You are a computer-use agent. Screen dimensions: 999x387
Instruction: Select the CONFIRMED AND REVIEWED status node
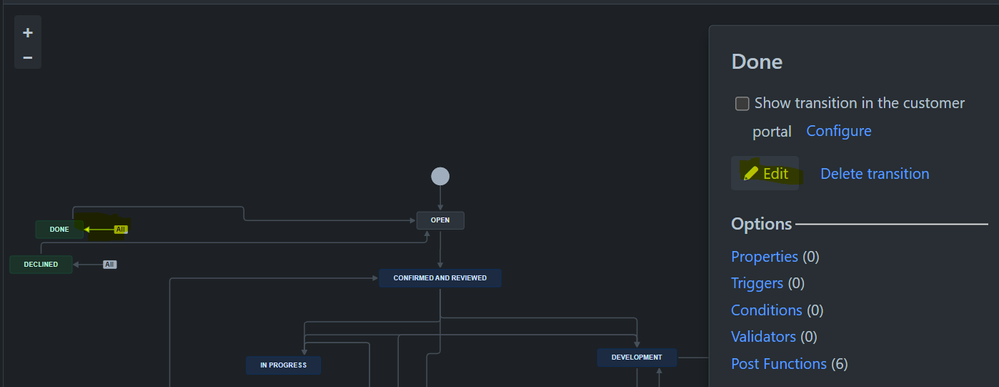pos(440,278)
